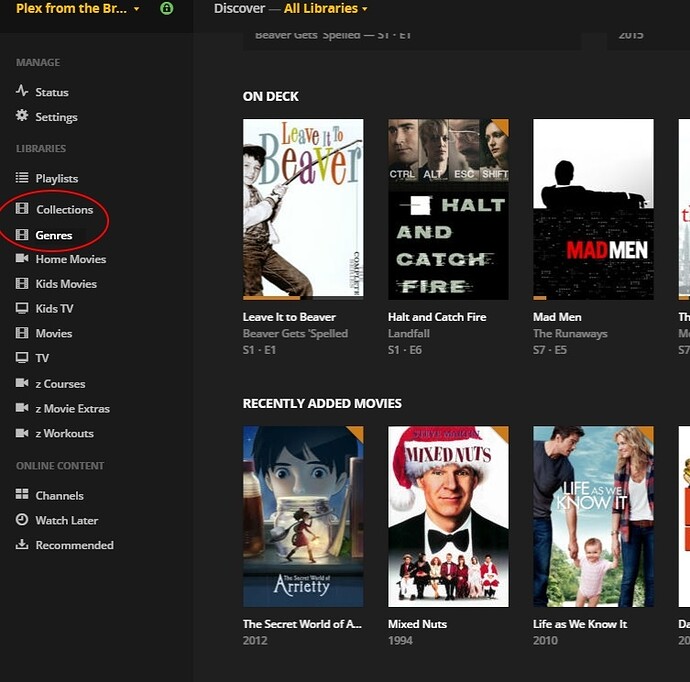Screen dimensions: 690x682
Task: Open Status page from sidebar
Action: pyautogui.click(x=52, y=92)
